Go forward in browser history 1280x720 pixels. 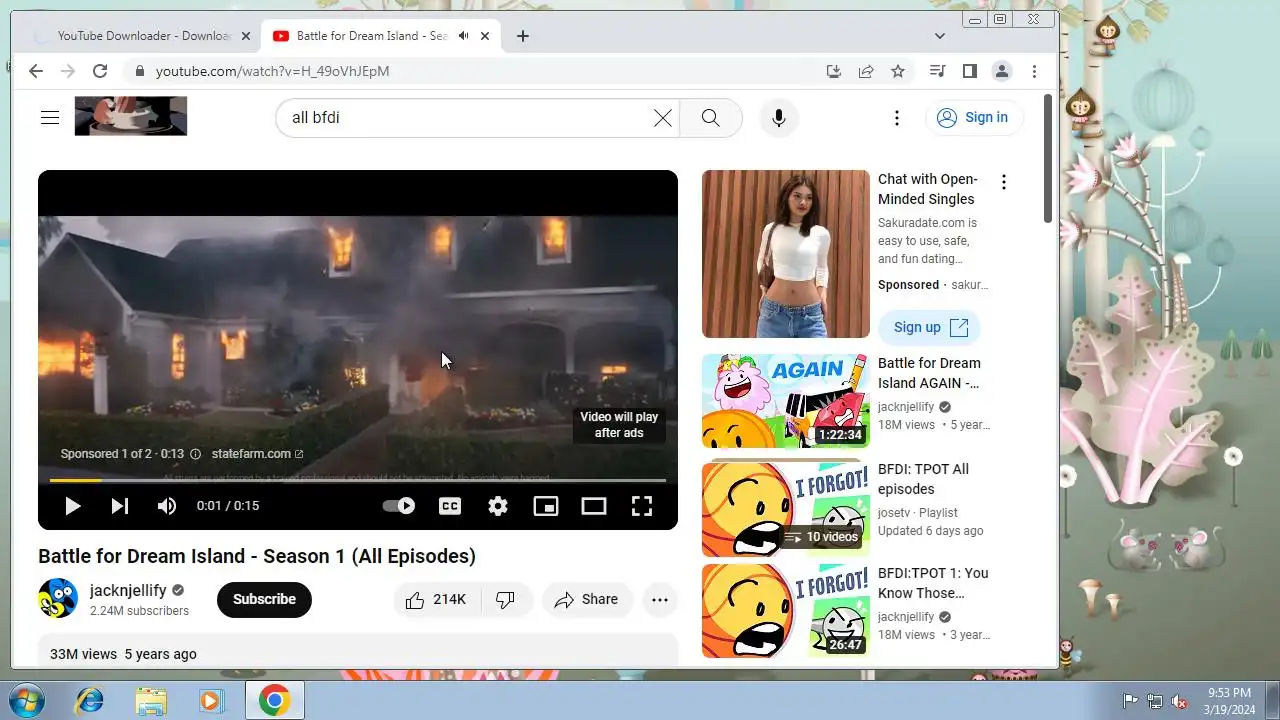pyautogui.click(x=68, y=71)
